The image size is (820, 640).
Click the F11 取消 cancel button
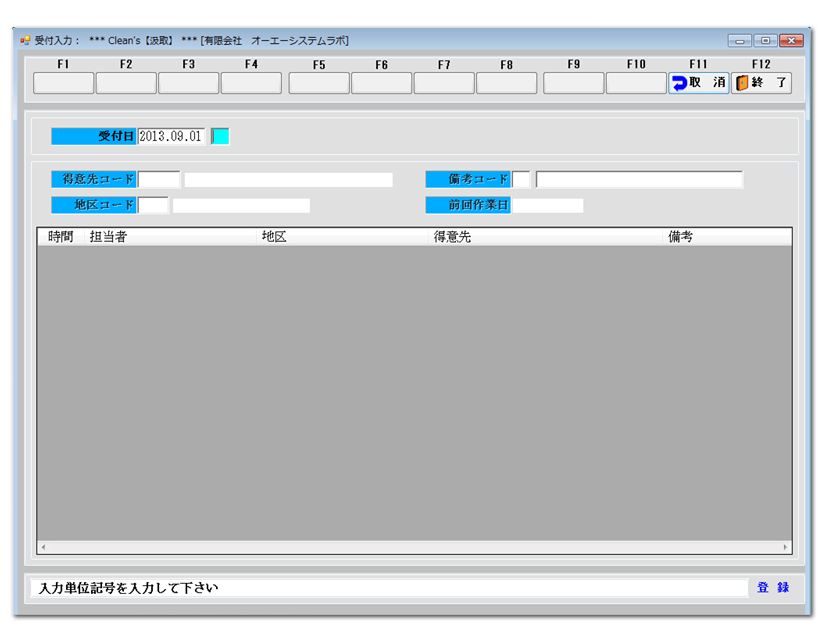click(x=698, y=83)
